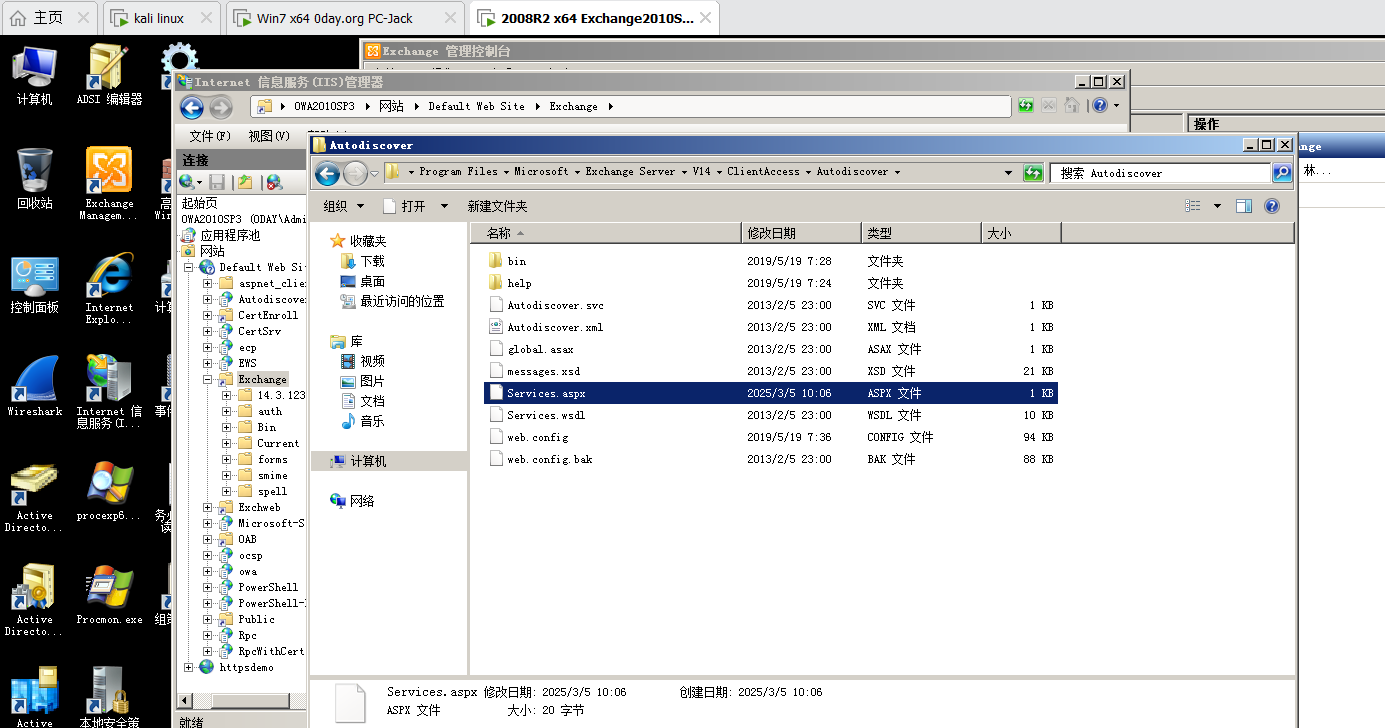Open the view options dropdown arrow

click(x=1217, y=206)
